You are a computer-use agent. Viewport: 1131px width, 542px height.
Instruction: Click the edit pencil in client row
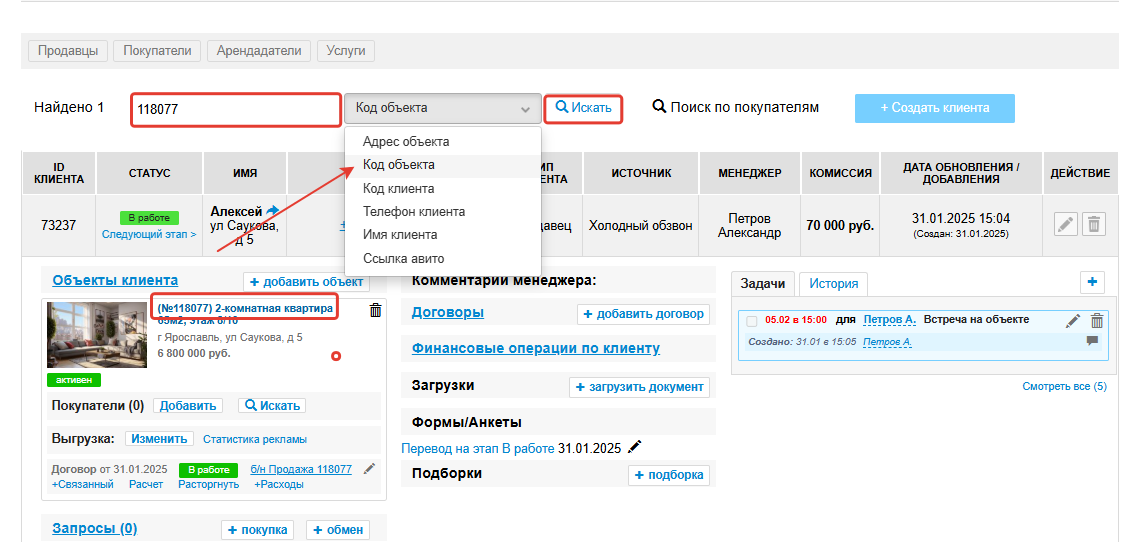(x=1066, y=225)
